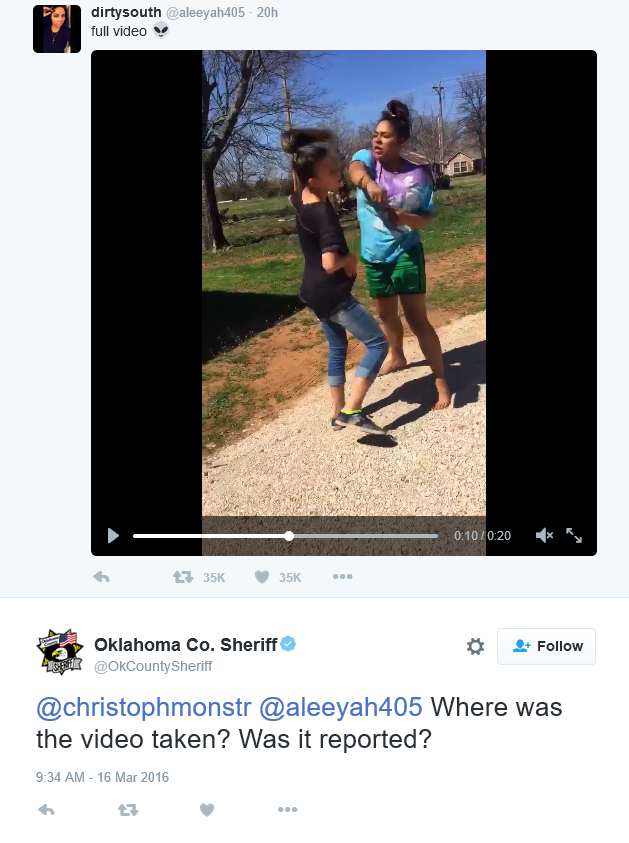Open more options on the sheriff's tweet
The image size is (629, 843).
(x=288, y=810)
